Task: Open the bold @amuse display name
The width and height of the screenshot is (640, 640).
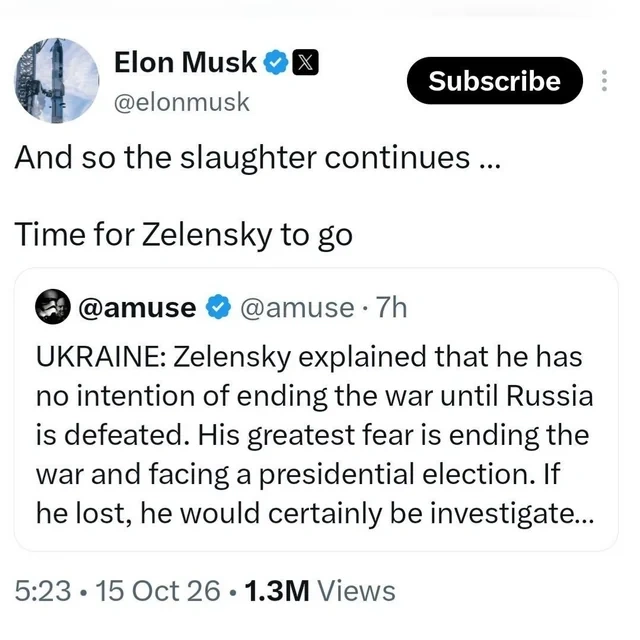Action: 137,307
